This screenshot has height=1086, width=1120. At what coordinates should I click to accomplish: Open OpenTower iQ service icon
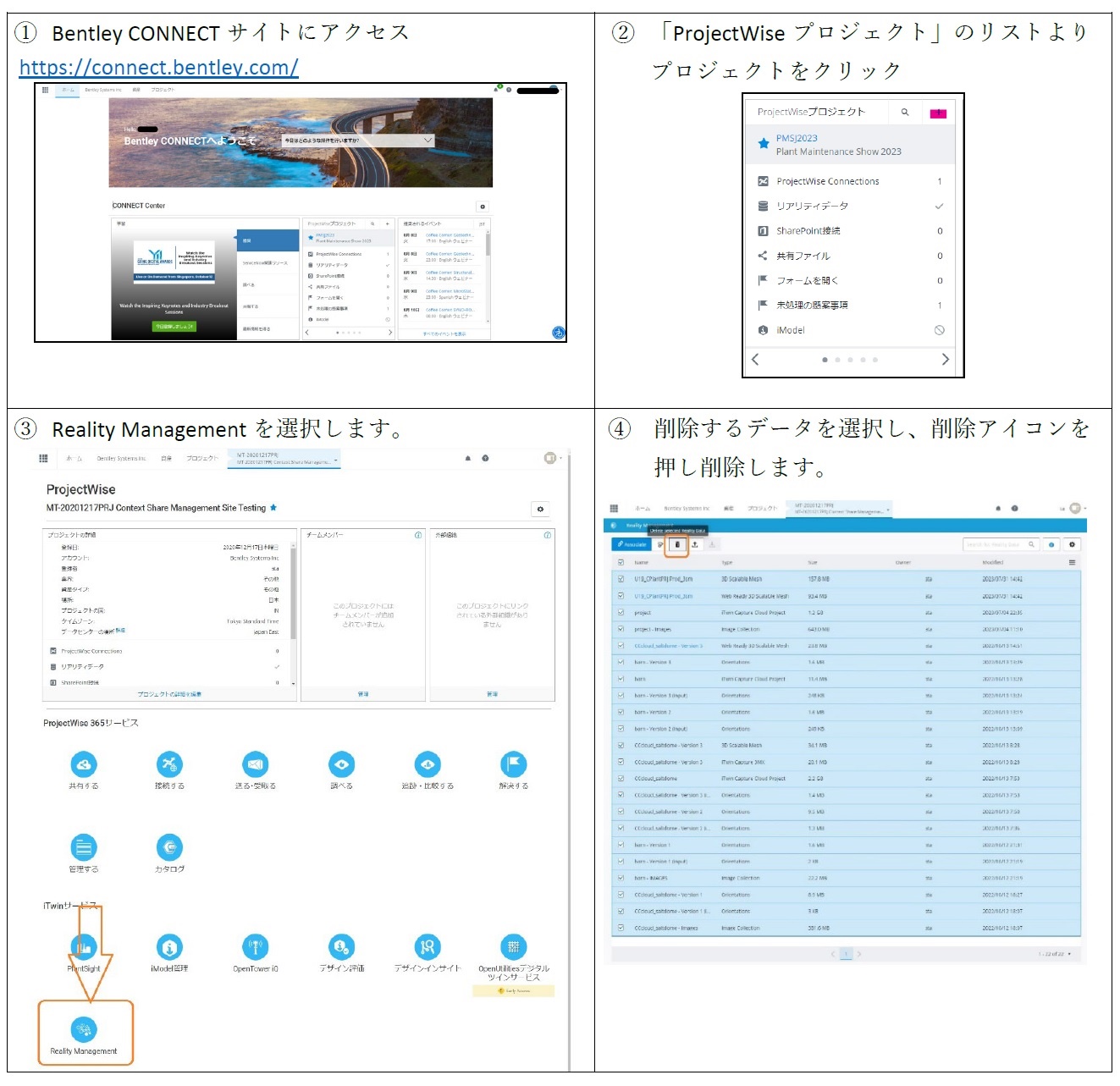point(255,947)
